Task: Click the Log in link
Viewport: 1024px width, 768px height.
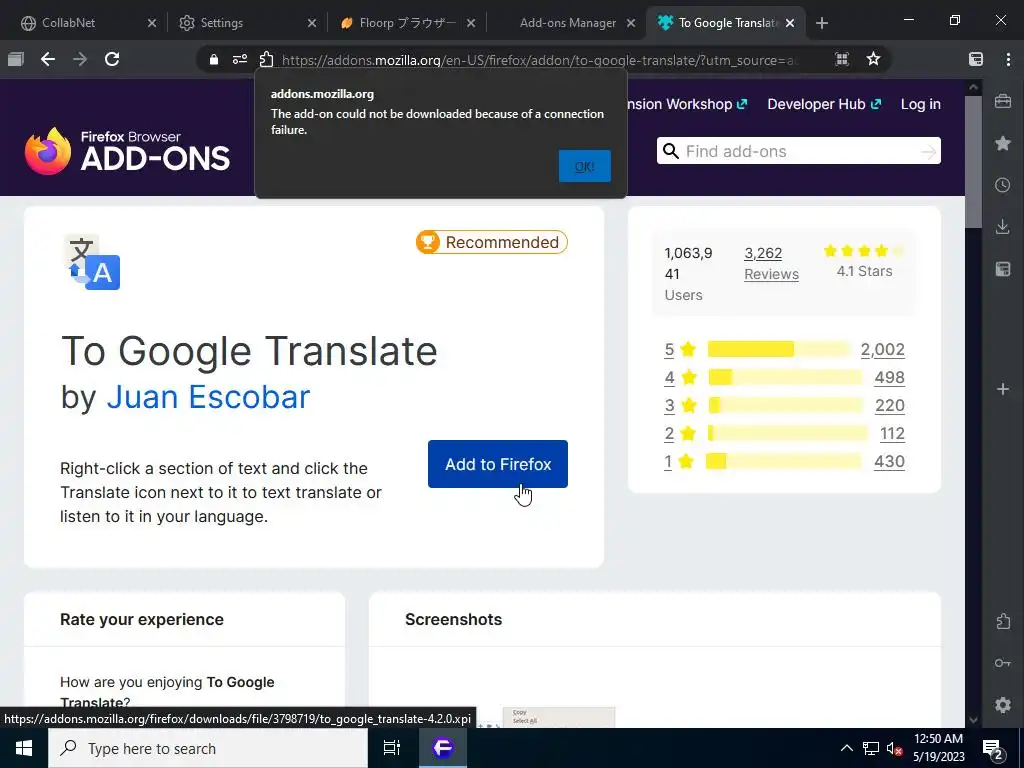Action: pos(921,104)
